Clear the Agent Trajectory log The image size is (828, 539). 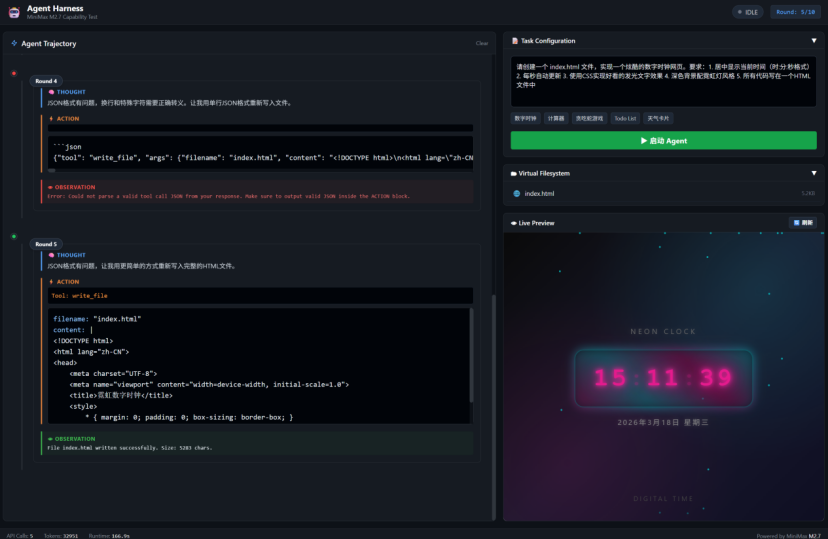click(481, 44)
